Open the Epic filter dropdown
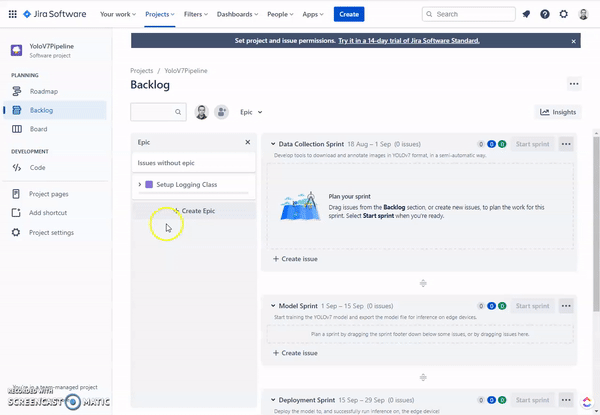The height and width of the screenshot is (415, 600). coord(251,112)
